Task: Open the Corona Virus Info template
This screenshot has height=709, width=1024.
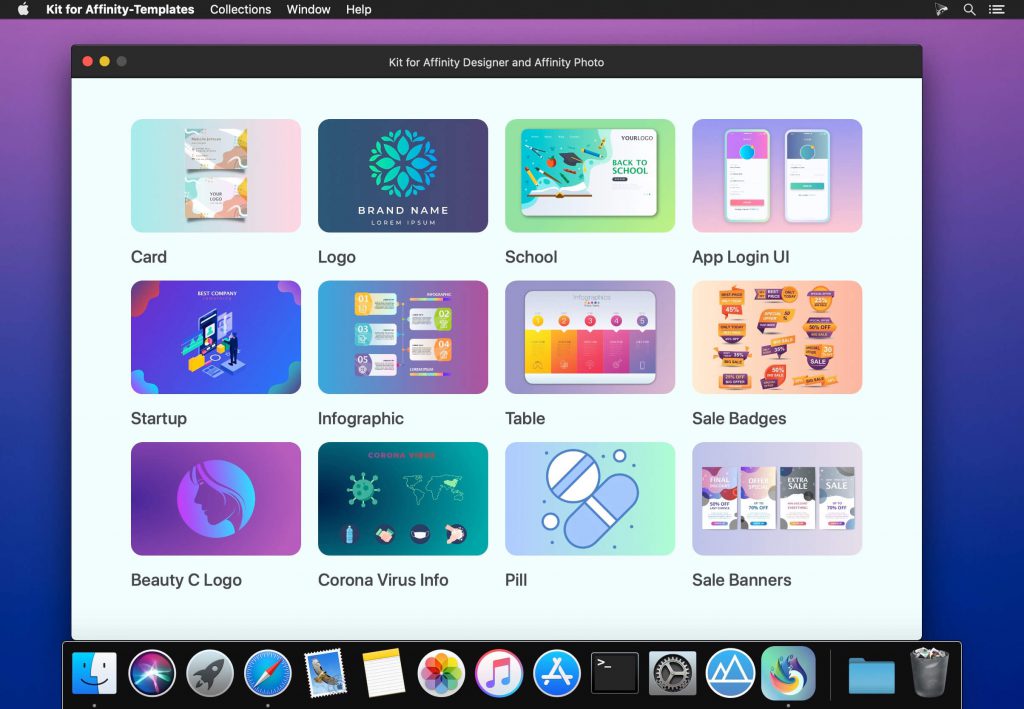Action: 402,498
